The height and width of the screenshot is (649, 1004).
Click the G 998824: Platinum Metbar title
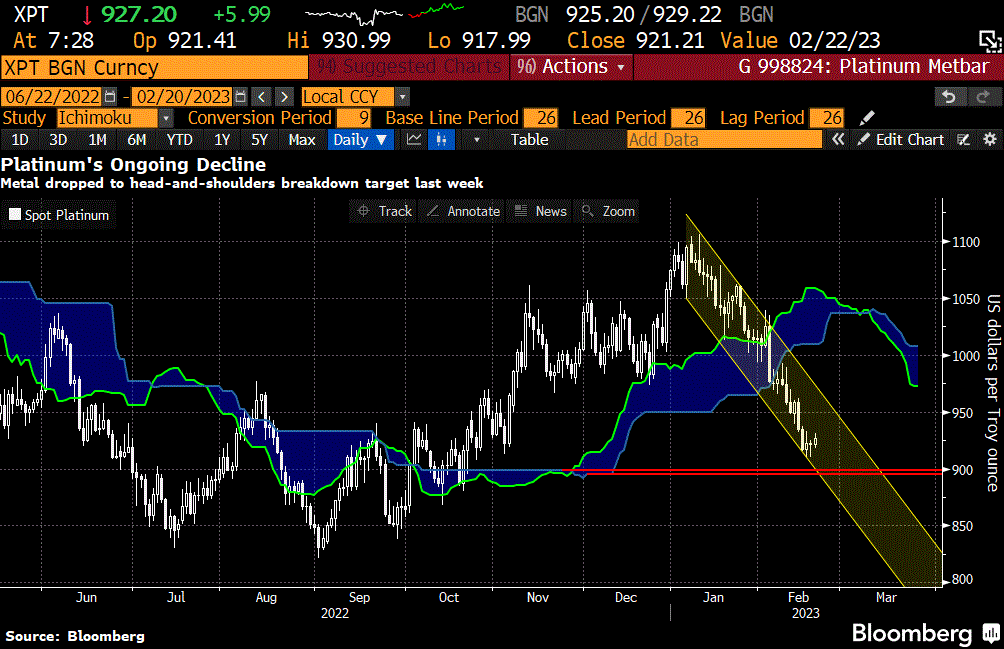[863, 67]
